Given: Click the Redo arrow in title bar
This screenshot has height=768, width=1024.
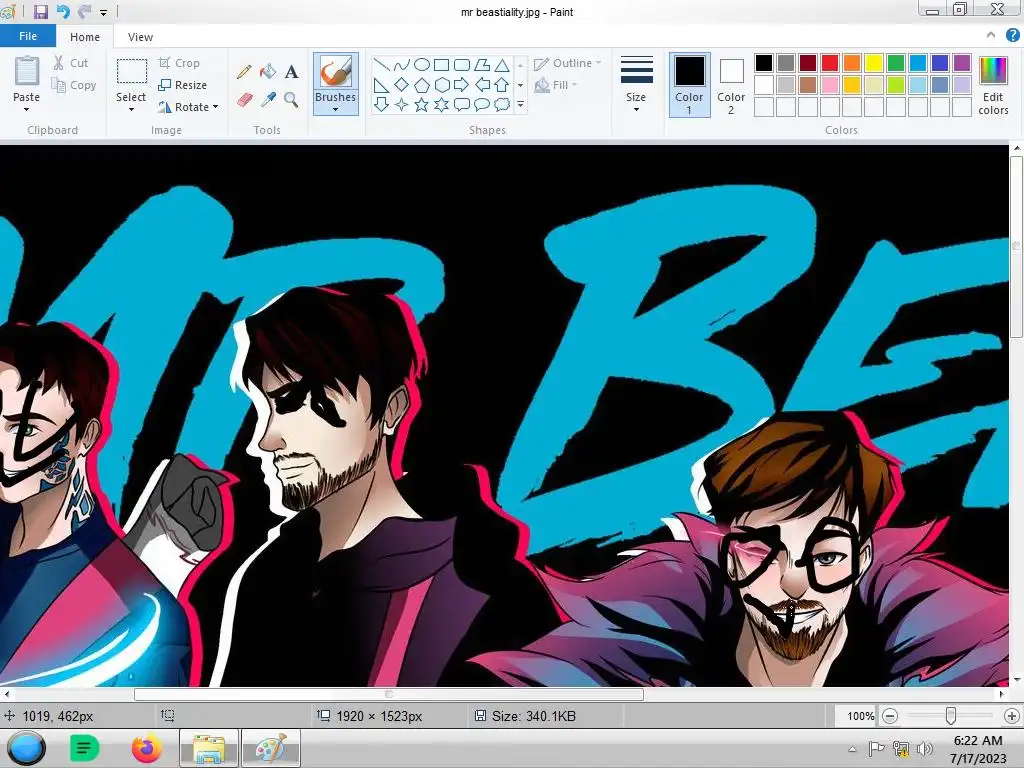Looking at the screenshot, I should click(84, 11).
